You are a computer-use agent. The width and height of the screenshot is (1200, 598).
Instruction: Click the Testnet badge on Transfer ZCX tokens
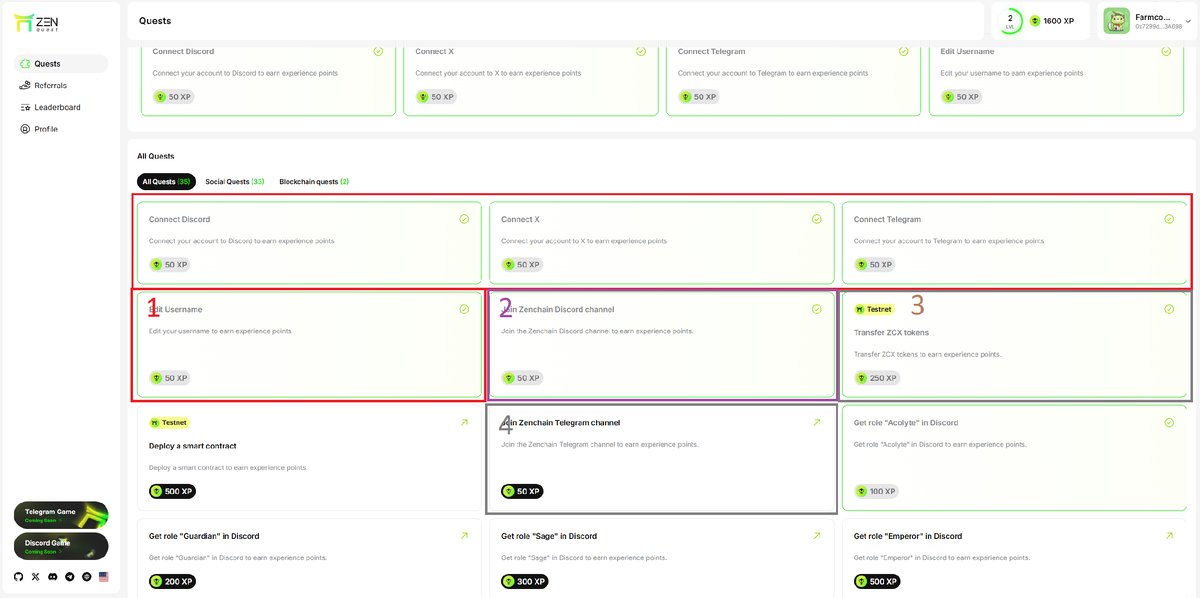(x=874, y=310)
